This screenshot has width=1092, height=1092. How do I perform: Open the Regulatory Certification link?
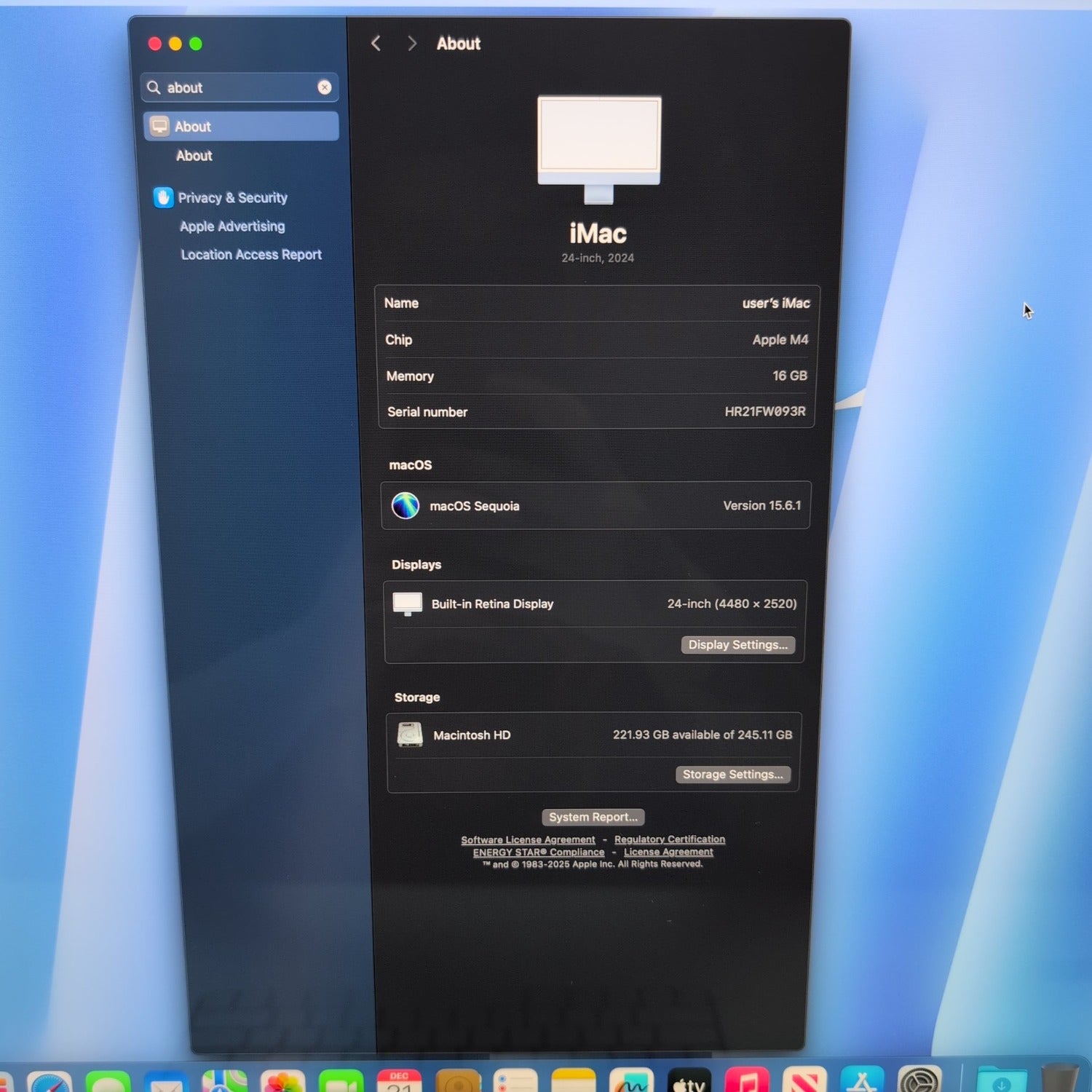(669, 839)
